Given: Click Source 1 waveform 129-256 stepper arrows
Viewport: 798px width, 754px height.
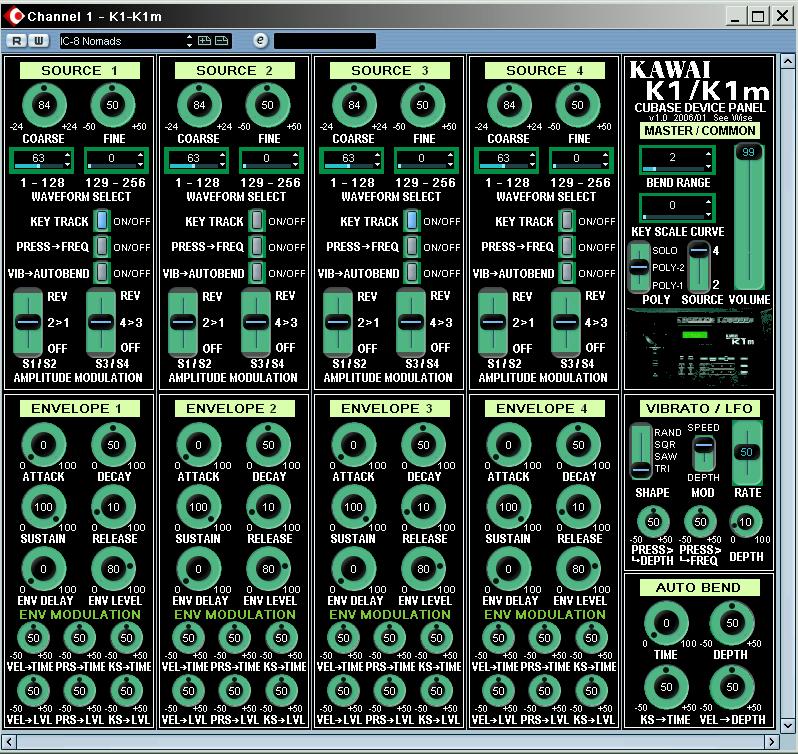Looking at the screenshot, I should 140,159.
